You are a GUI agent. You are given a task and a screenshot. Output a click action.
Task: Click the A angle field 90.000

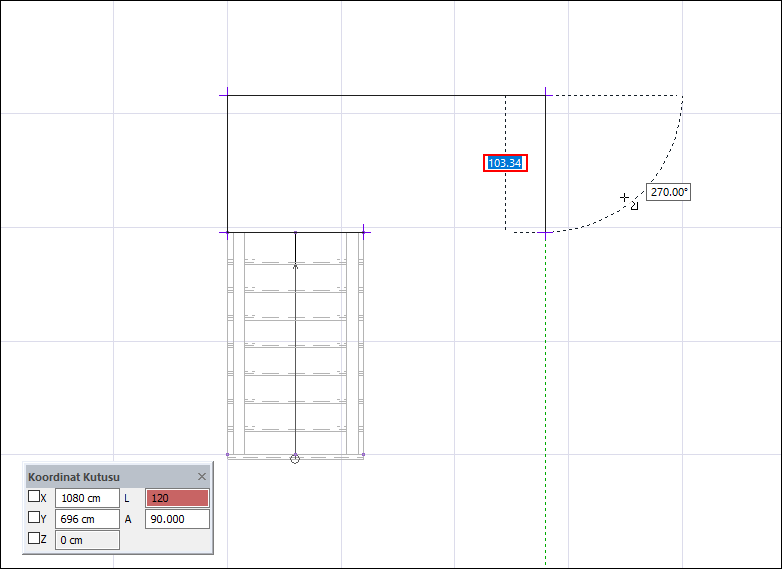coord(177,519)
